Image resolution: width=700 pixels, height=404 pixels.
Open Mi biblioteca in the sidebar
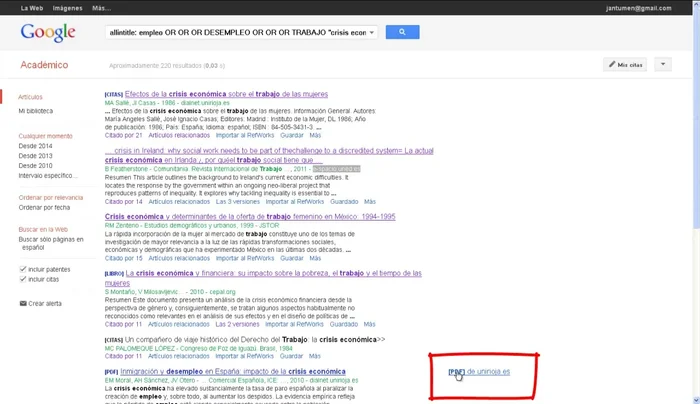(x=36, y=111)
